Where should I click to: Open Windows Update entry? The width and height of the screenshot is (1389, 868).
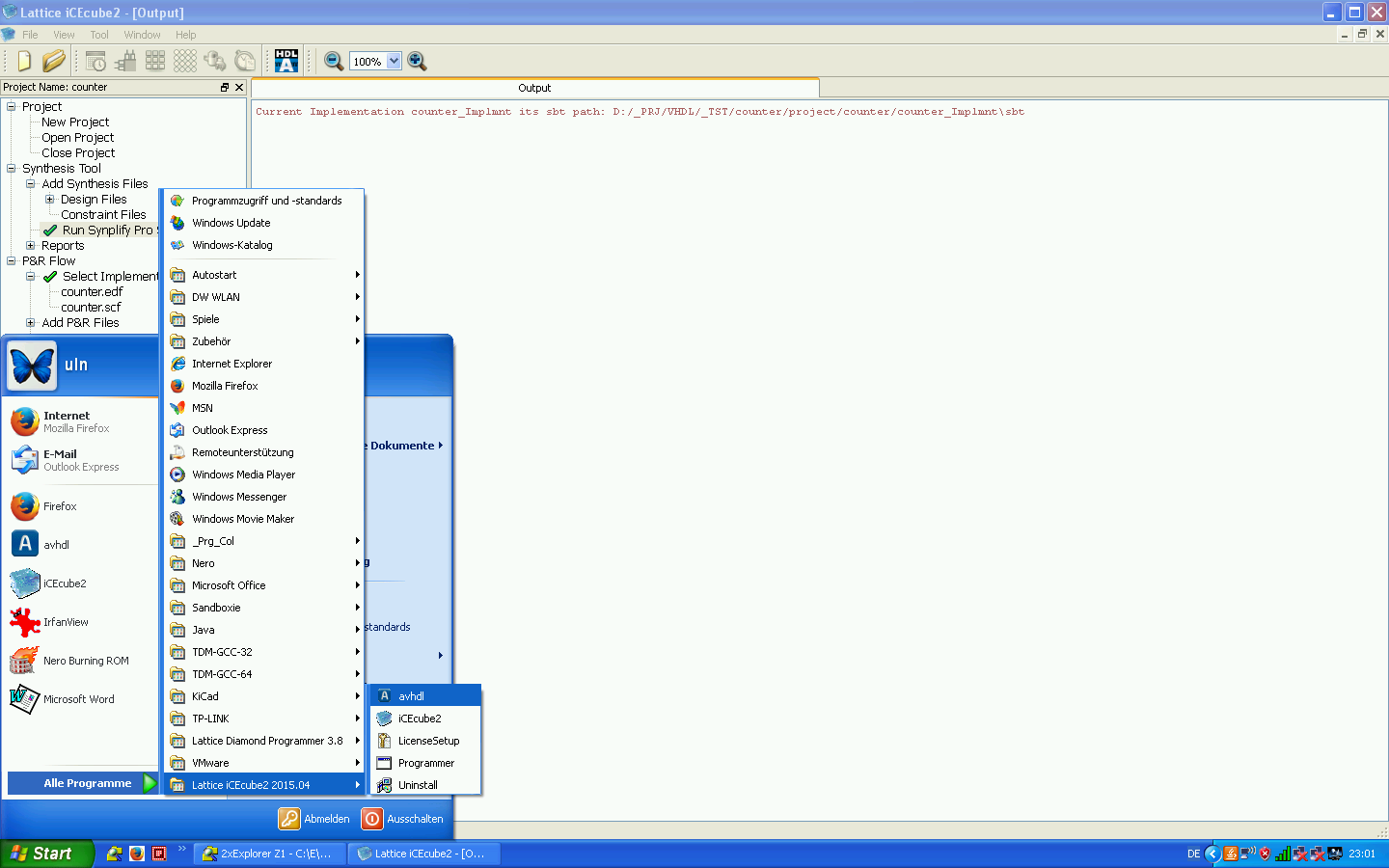tap(263, 223)
